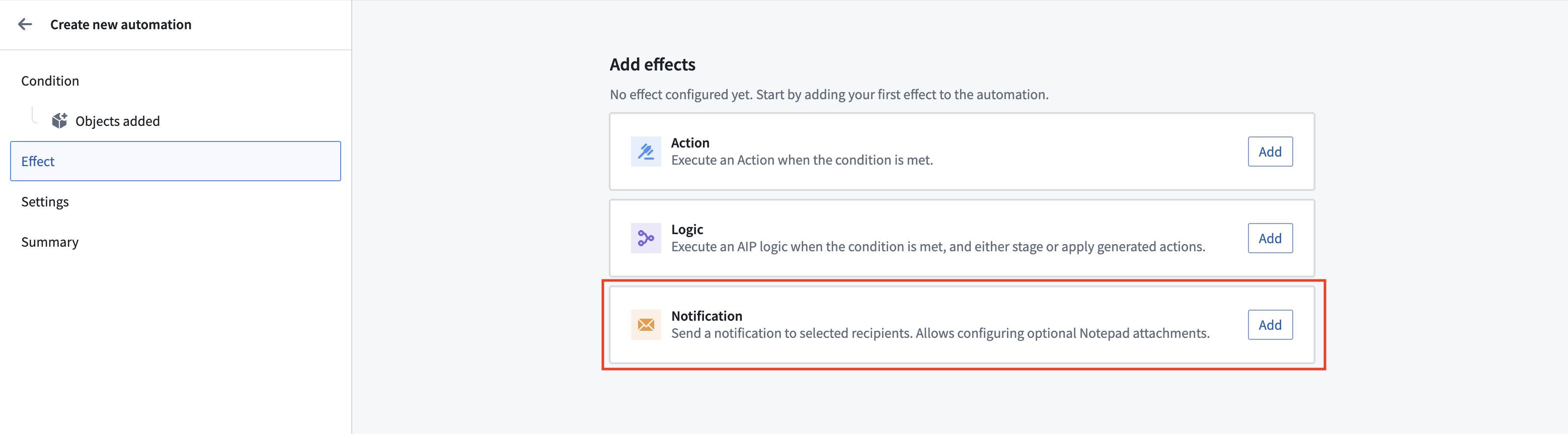Go to the Summary step

50,242
